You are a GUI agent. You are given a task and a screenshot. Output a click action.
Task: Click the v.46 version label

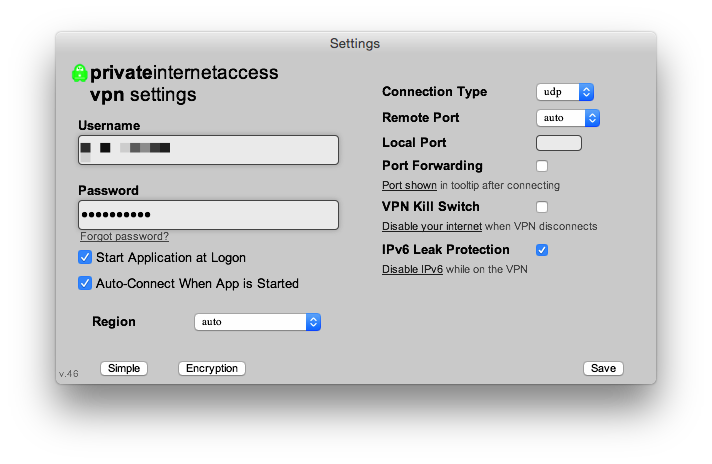point(69,374)
